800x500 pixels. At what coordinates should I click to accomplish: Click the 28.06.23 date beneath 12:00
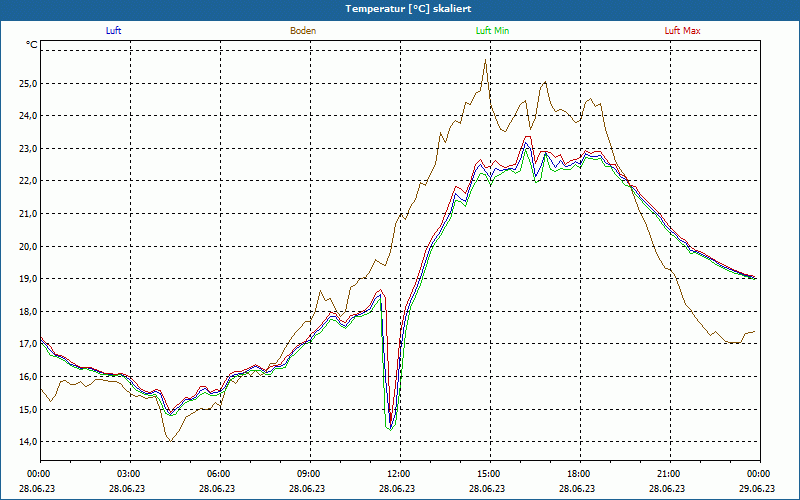pos(397,488)
